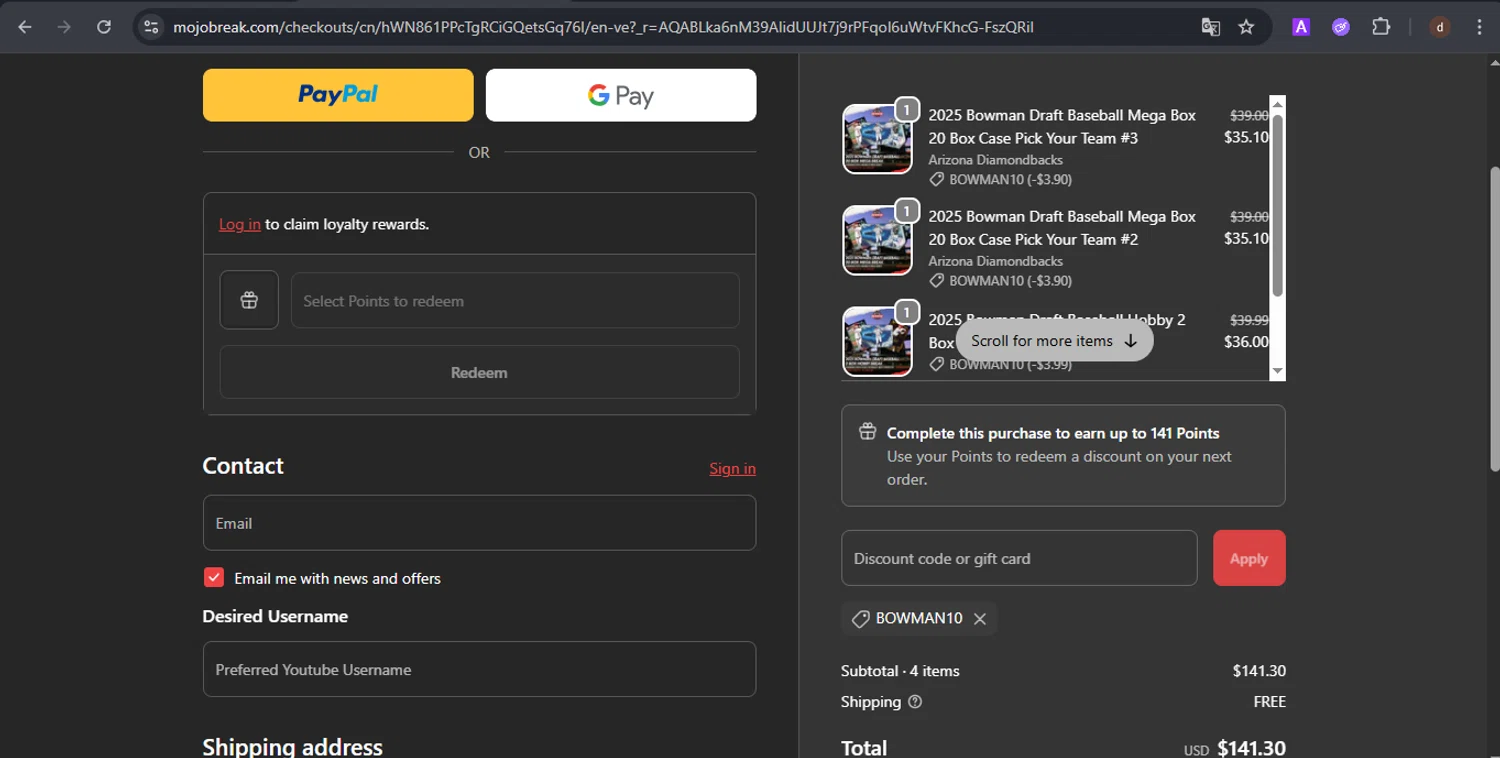The image size is (1500, 758).
Task: Open the Chrome three-dot menu
Action: pyautogui.click(x=1479, y=27)
